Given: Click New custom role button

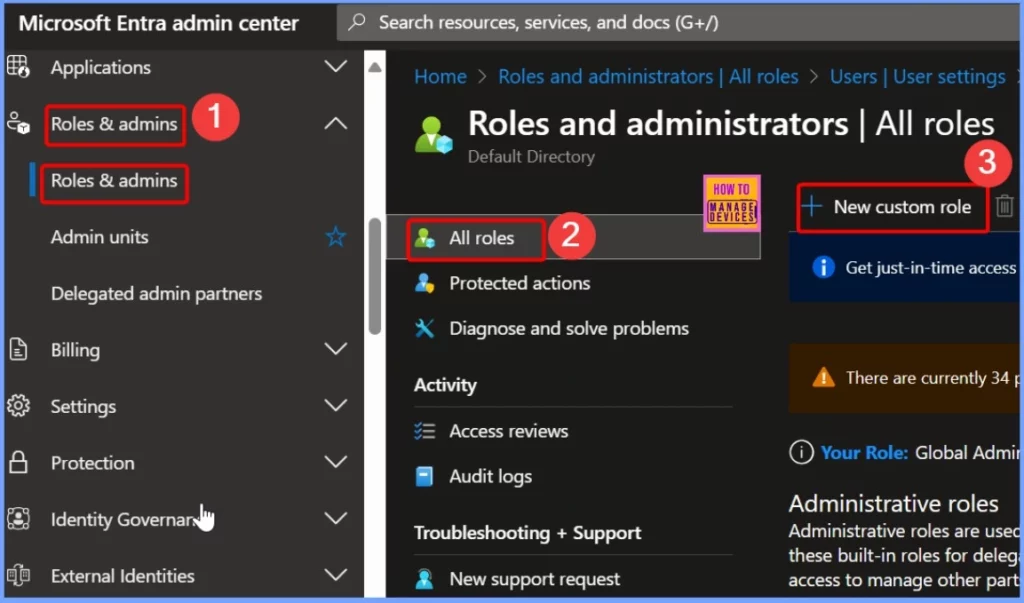Looking at the screenshot, I should (892, 207).
